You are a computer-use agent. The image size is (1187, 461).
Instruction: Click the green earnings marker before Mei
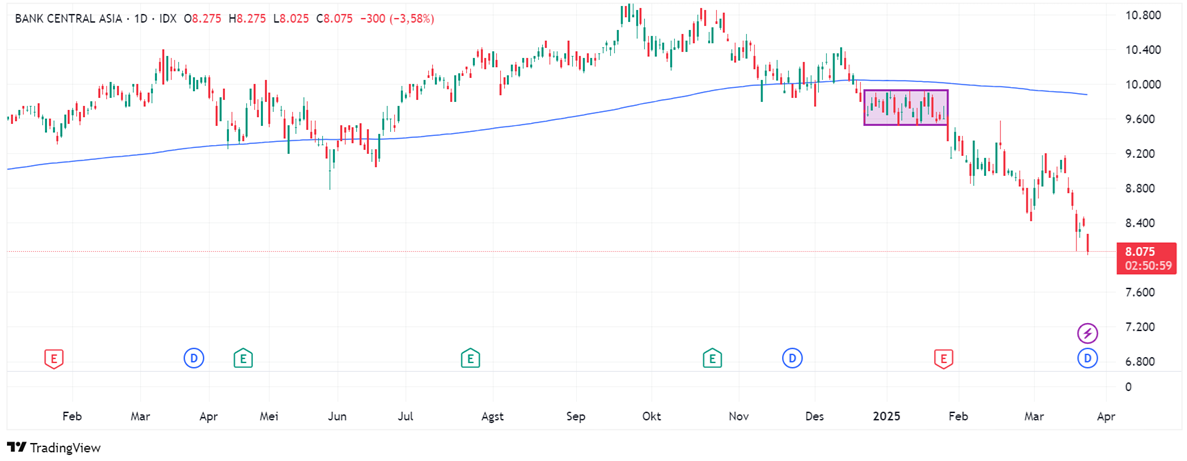pyautogui.click(x=242, y=358)
